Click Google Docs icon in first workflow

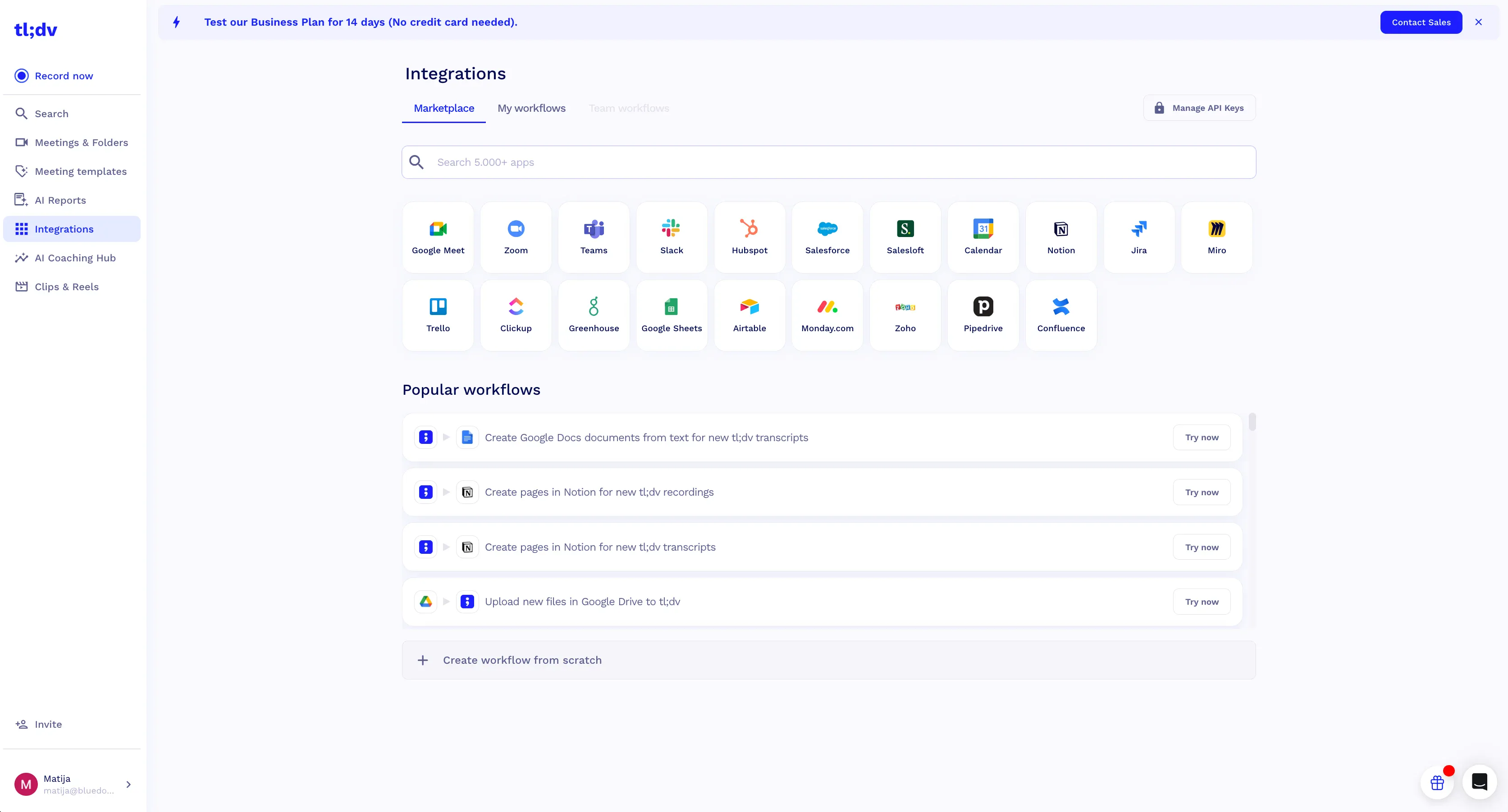(x=467, y=438)
